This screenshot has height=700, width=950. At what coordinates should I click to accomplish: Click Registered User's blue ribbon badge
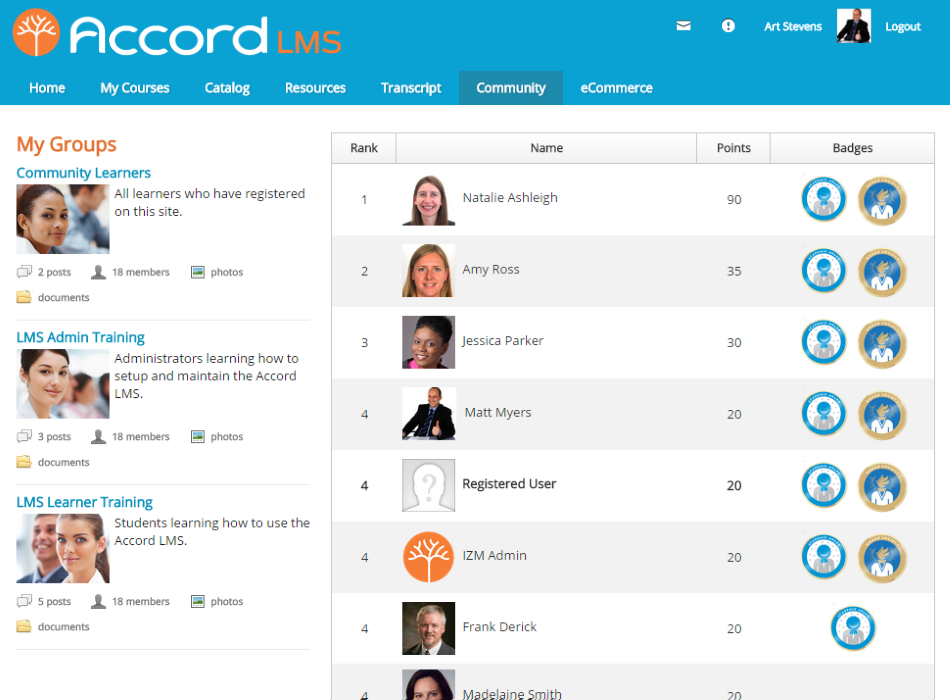[823, 485]
